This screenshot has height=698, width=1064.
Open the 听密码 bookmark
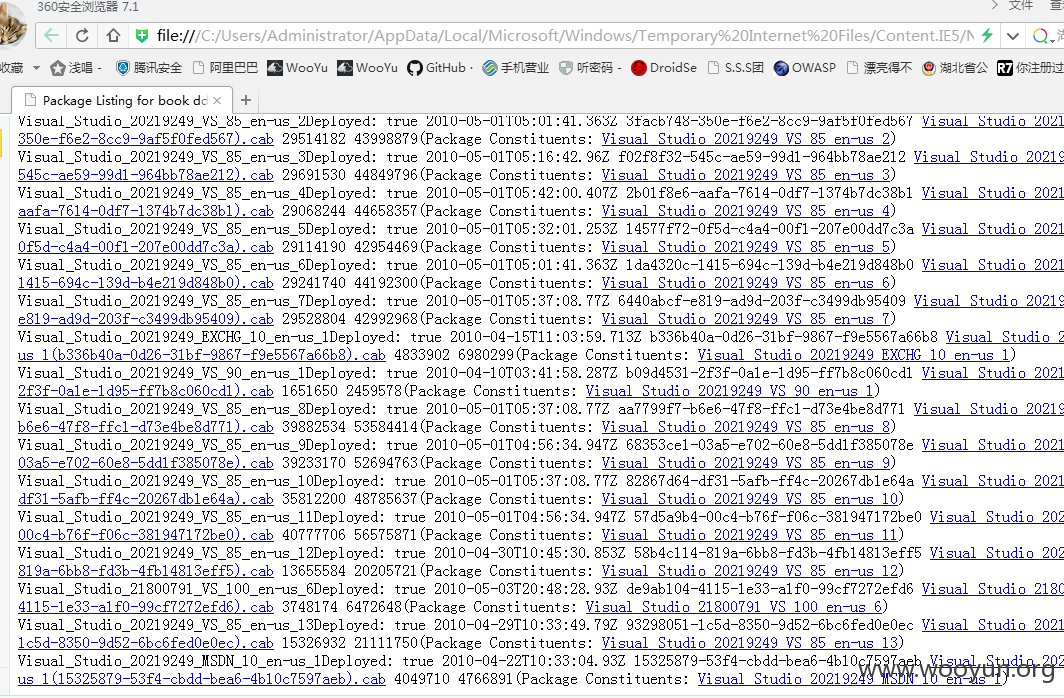pos(590,68)
